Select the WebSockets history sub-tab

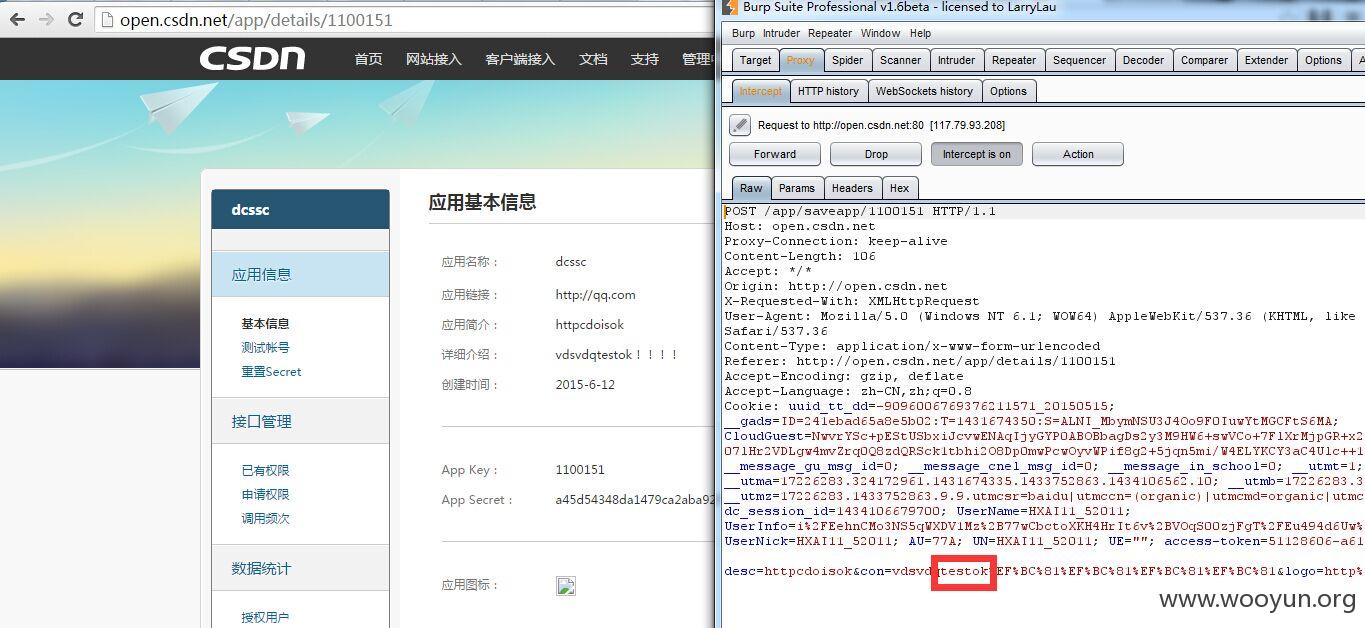click(924, 91)
